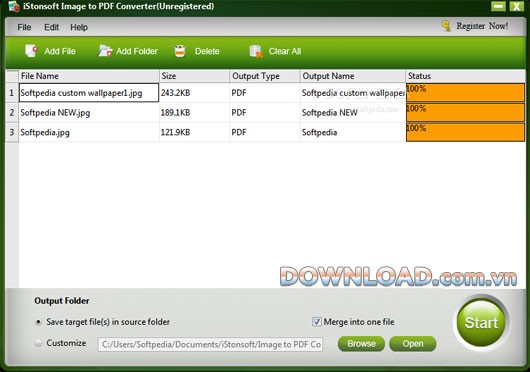
Task: Click PDF output type in row 2
Action: pyautogui.click(x=265, y=113)
